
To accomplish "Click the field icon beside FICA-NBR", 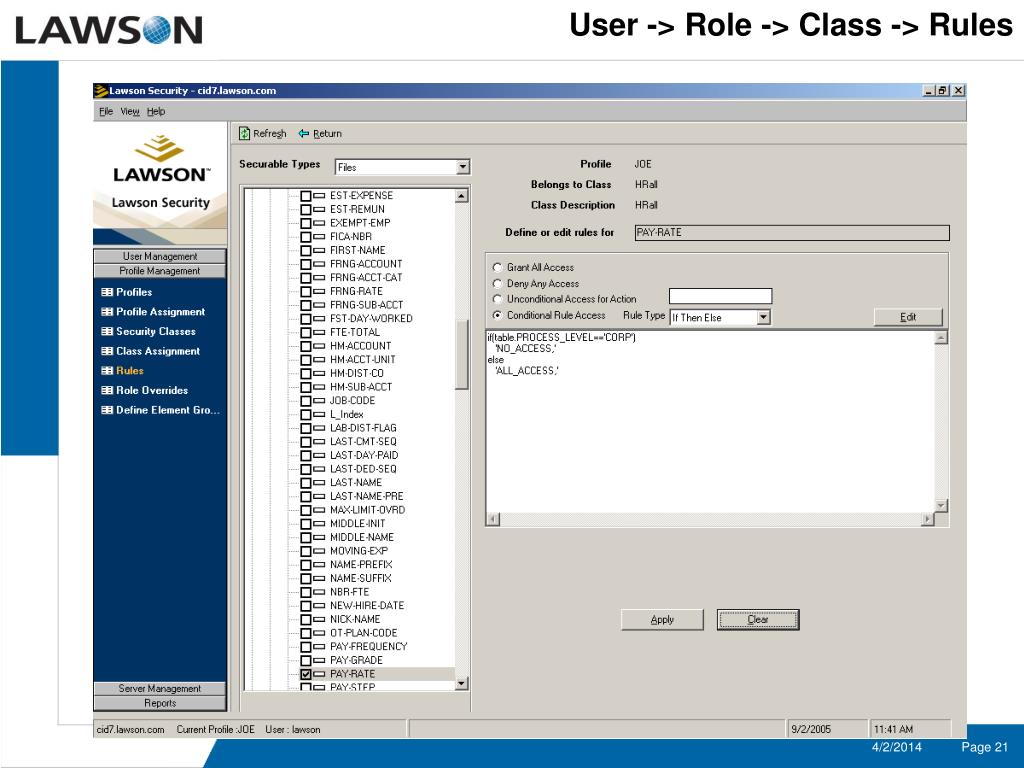I will 319,236.
